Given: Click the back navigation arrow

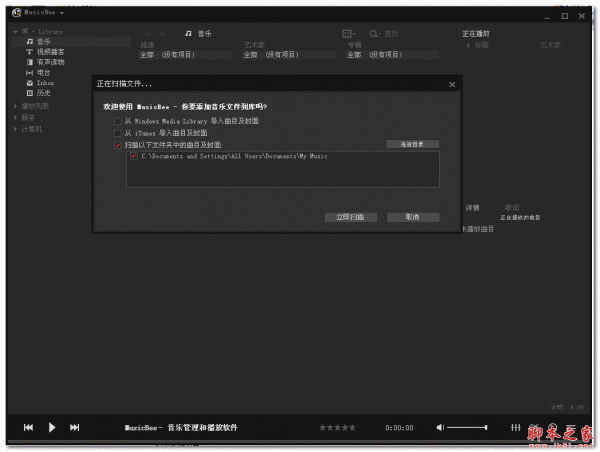Looking at the screenshot, I should [x=148, y=34].
